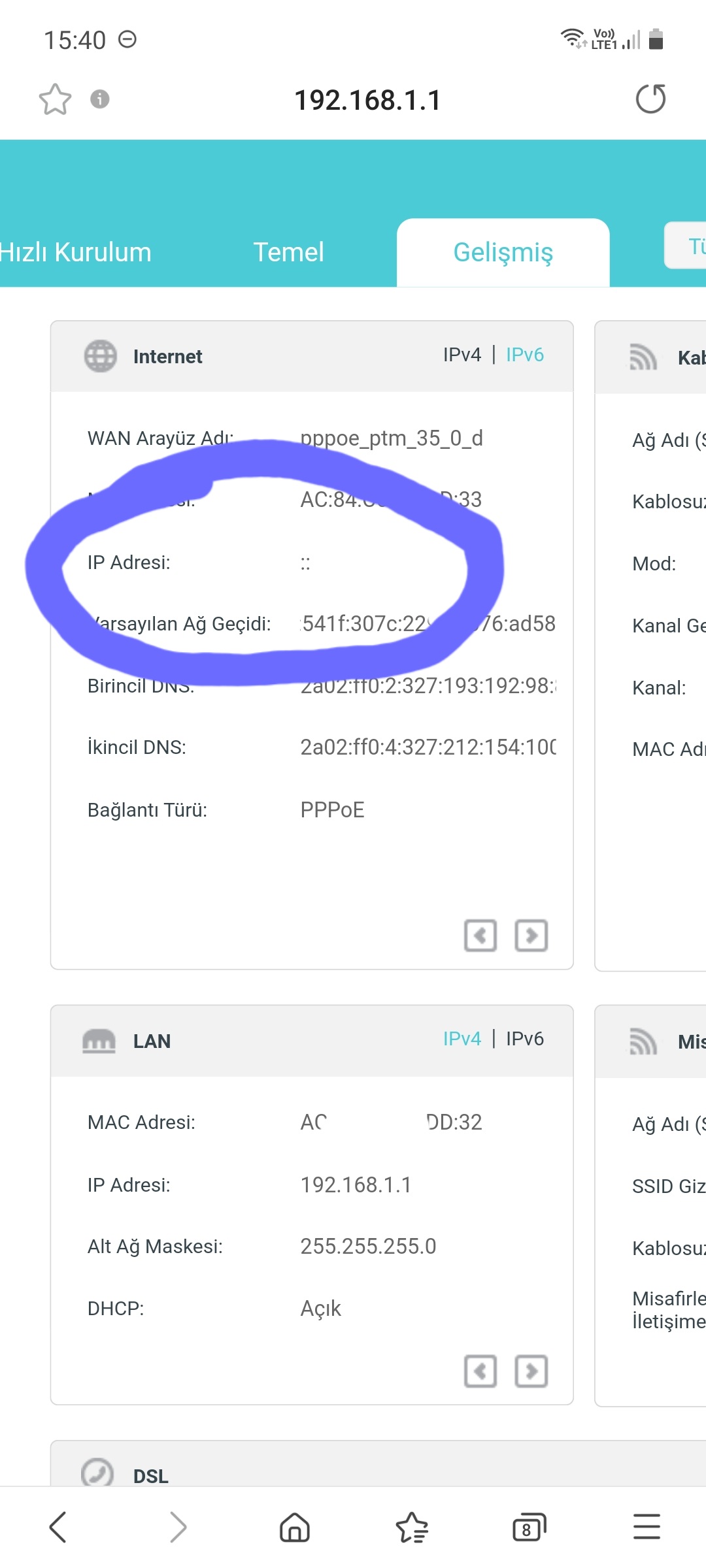
Task: Go back with browser back arrow
Action: click(x=58, y=1527)
